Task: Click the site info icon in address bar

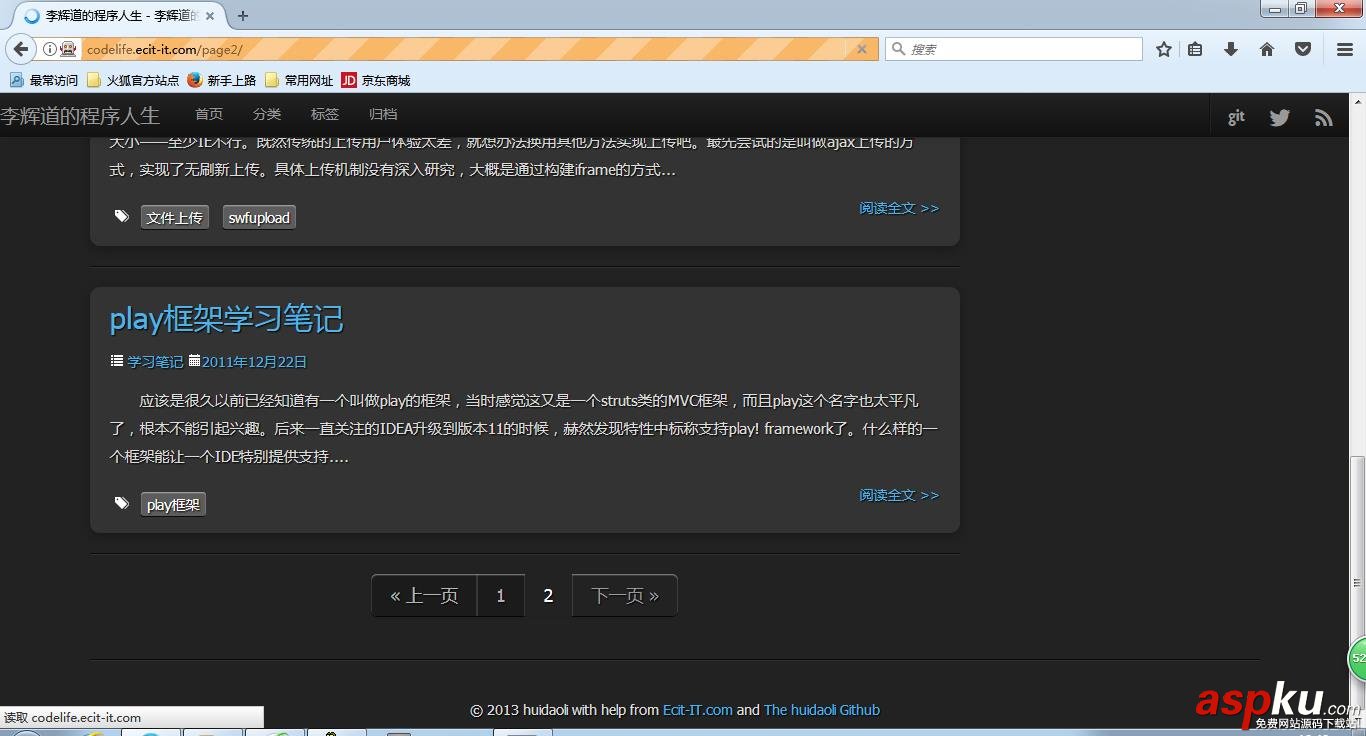Action: point(48,48)
